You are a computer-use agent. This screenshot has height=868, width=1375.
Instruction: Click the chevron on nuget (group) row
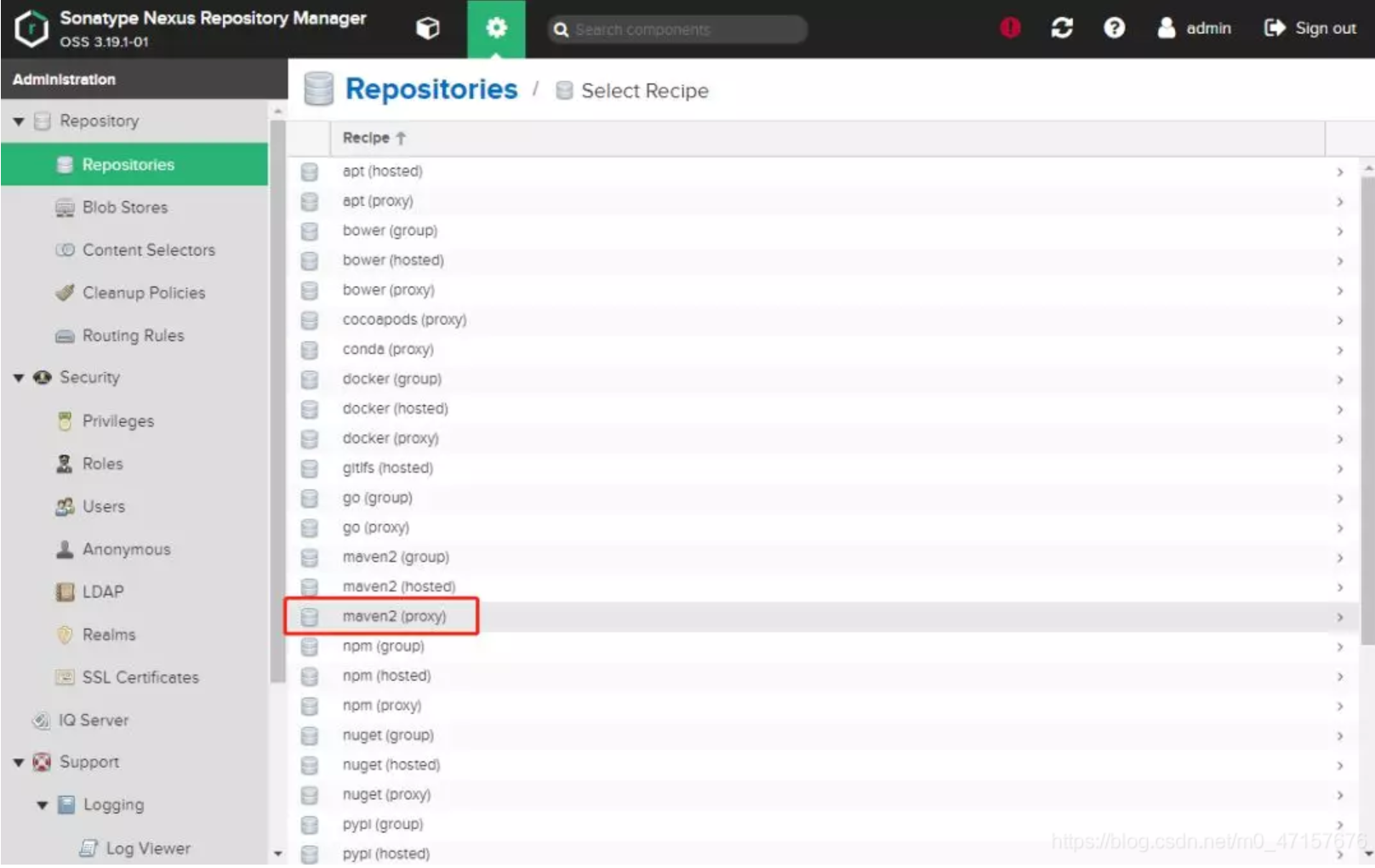1340,735
